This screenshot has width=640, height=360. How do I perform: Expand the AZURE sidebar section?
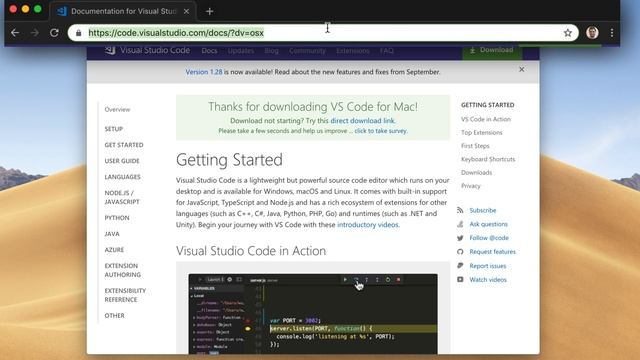[114, 249]
